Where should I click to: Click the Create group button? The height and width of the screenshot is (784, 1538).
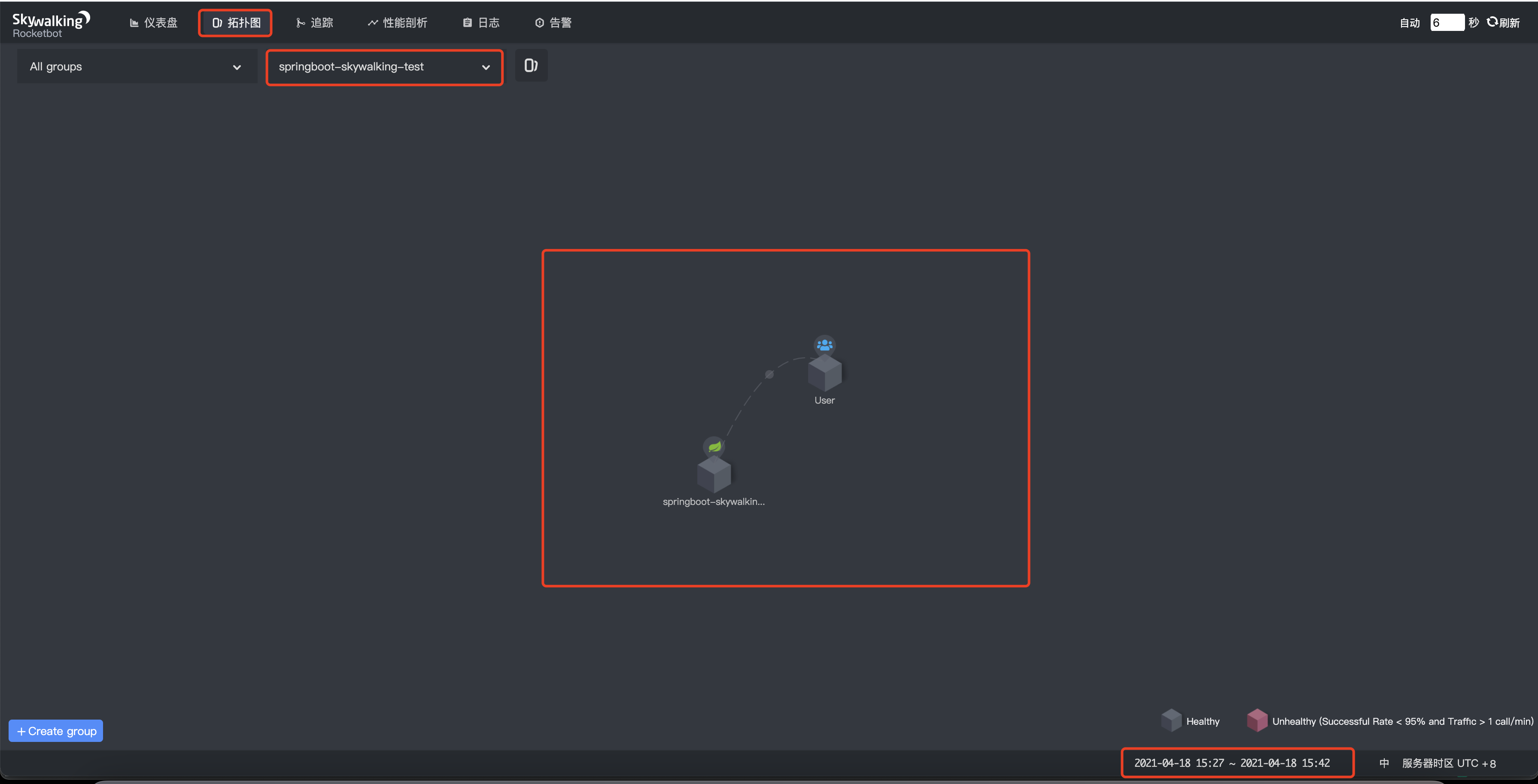[x=56, y=731]
